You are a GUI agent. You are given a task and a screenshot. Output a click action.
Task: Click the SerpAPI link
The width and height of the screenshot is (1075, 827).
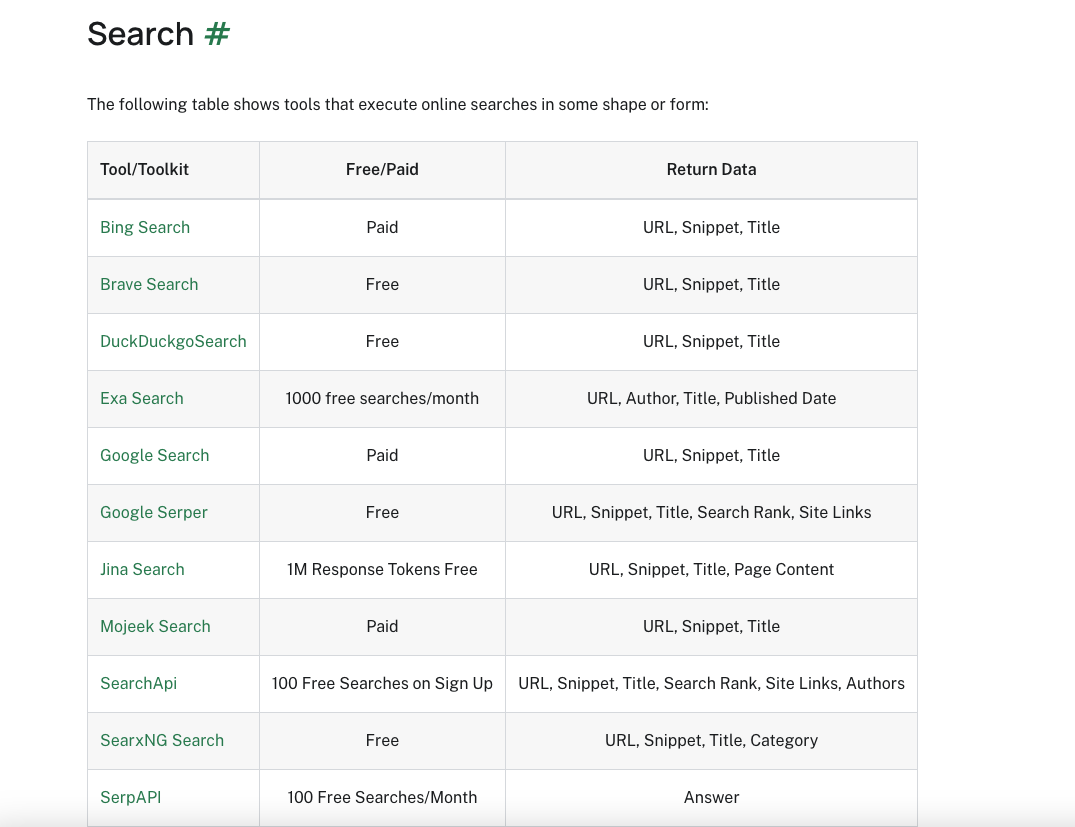(130, 797)
